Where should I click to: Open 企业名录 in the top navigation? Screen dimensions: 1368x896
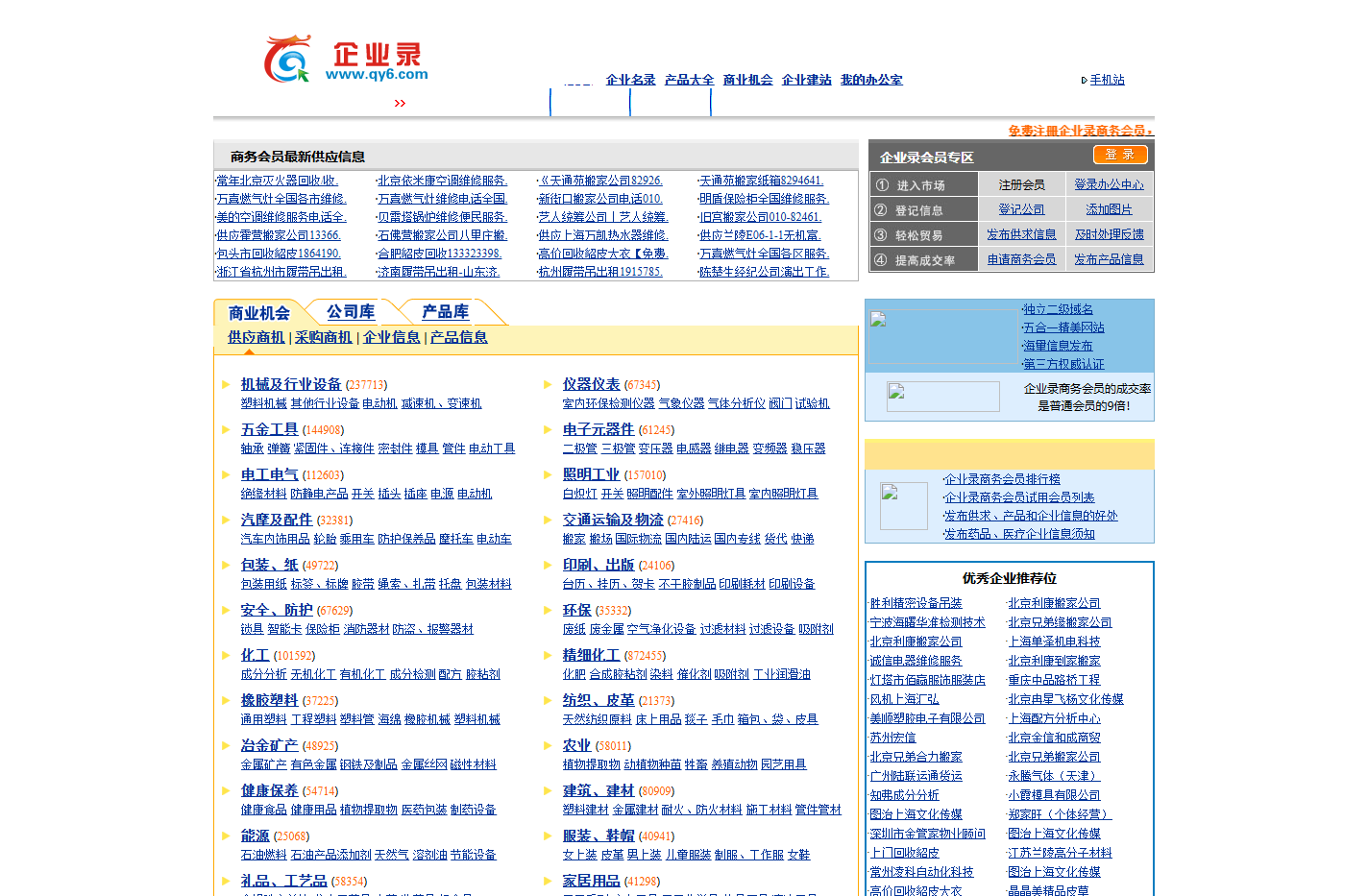click(x=631, y=80)
